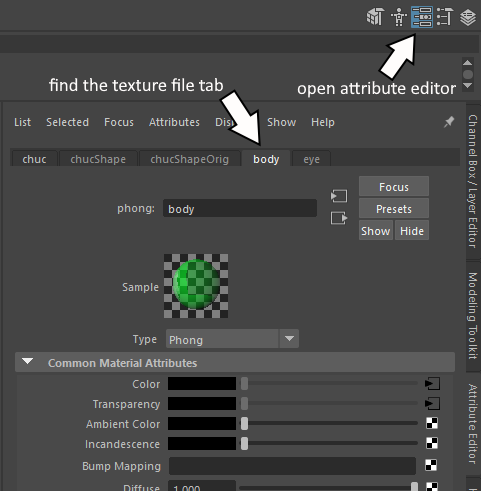Click the Transparency attribute's input connection icon
481x491 pixels.
click(433, 404)
